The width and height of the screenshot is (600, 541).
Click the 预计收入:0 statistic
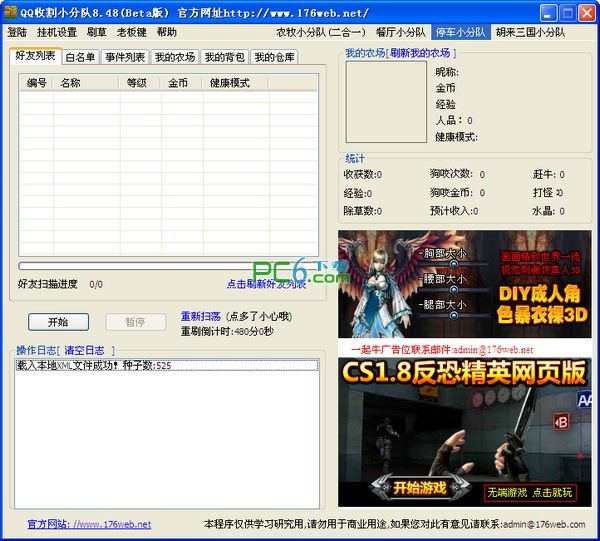(454, 211)
